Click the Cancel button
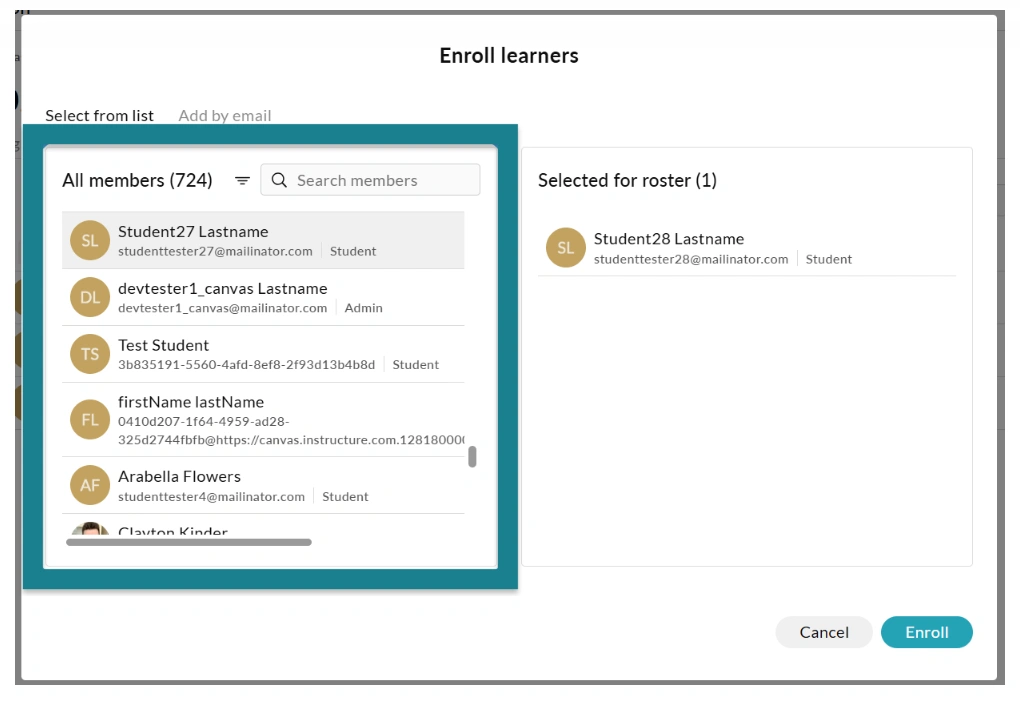1020x702 pixels. [824, 632]
